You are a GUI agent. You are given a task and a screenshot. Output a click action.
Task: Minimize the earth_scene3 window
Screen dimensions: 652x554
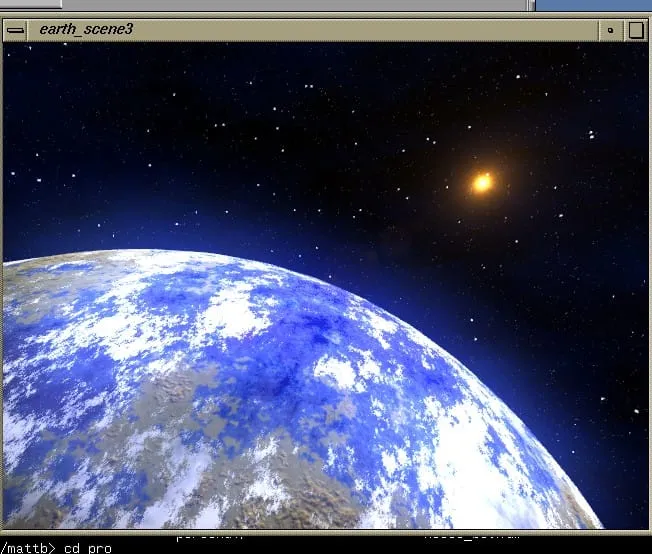pyautogui.click(x=610, y=30)
